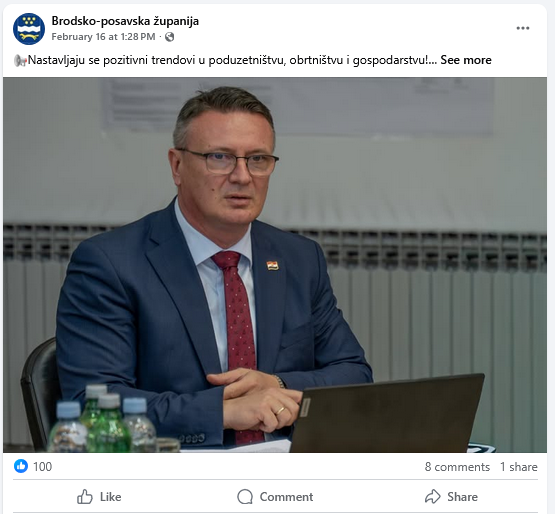The image size is (555, 514).
Task: Click the thumbs-up icon on the Like button
Action: click(85, 497)
